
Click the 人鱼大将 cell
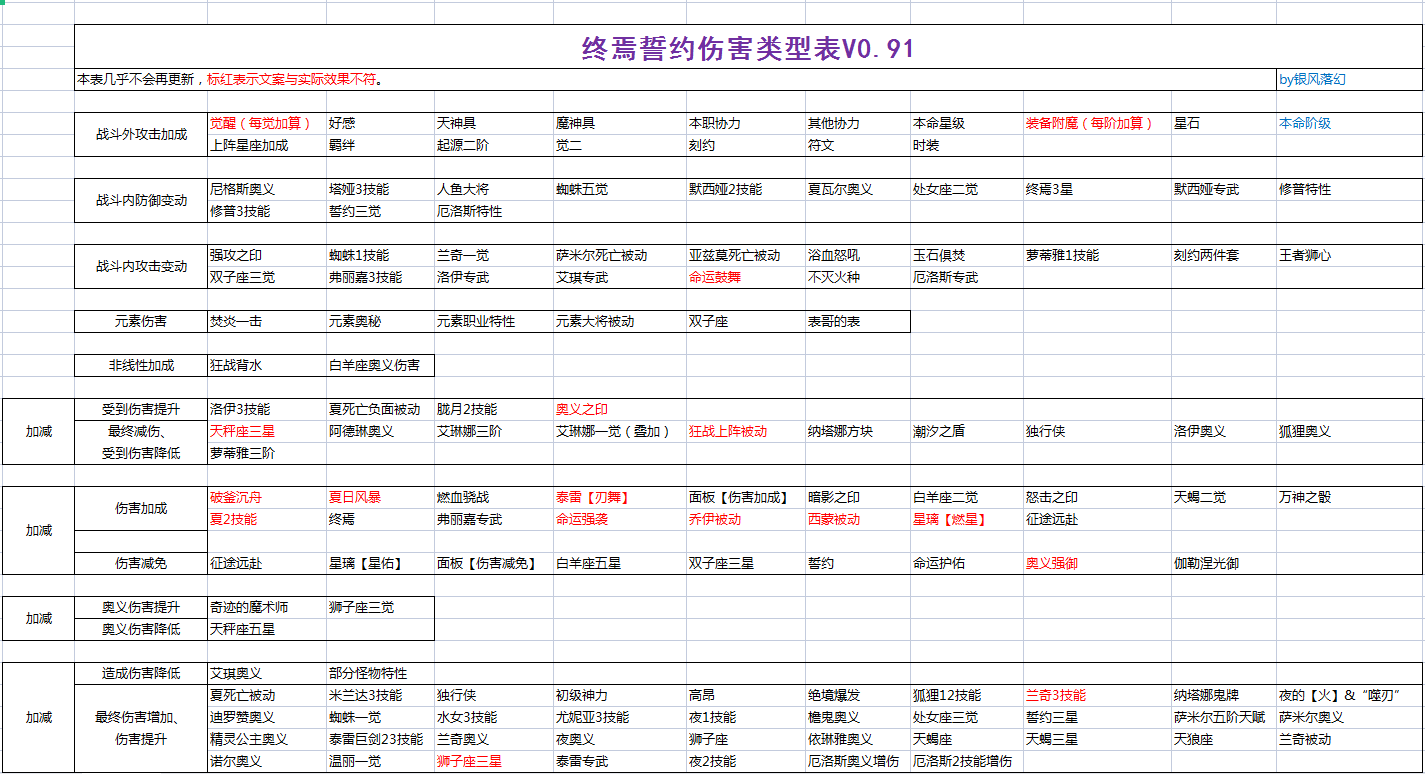[494, 189]
